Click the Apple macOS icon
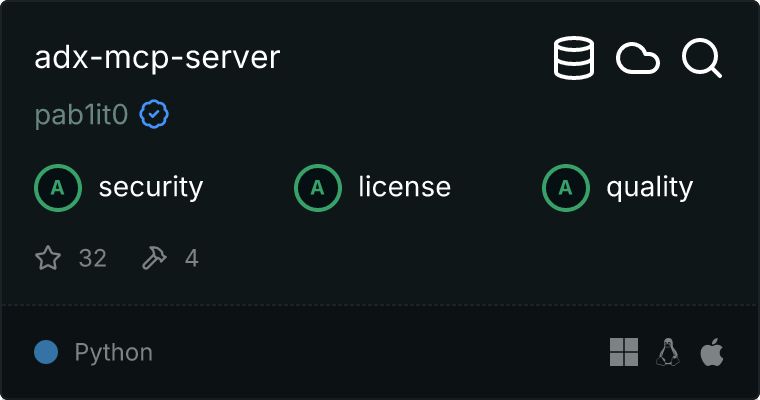Screen dimensions: 760x400 pos(711,352)
